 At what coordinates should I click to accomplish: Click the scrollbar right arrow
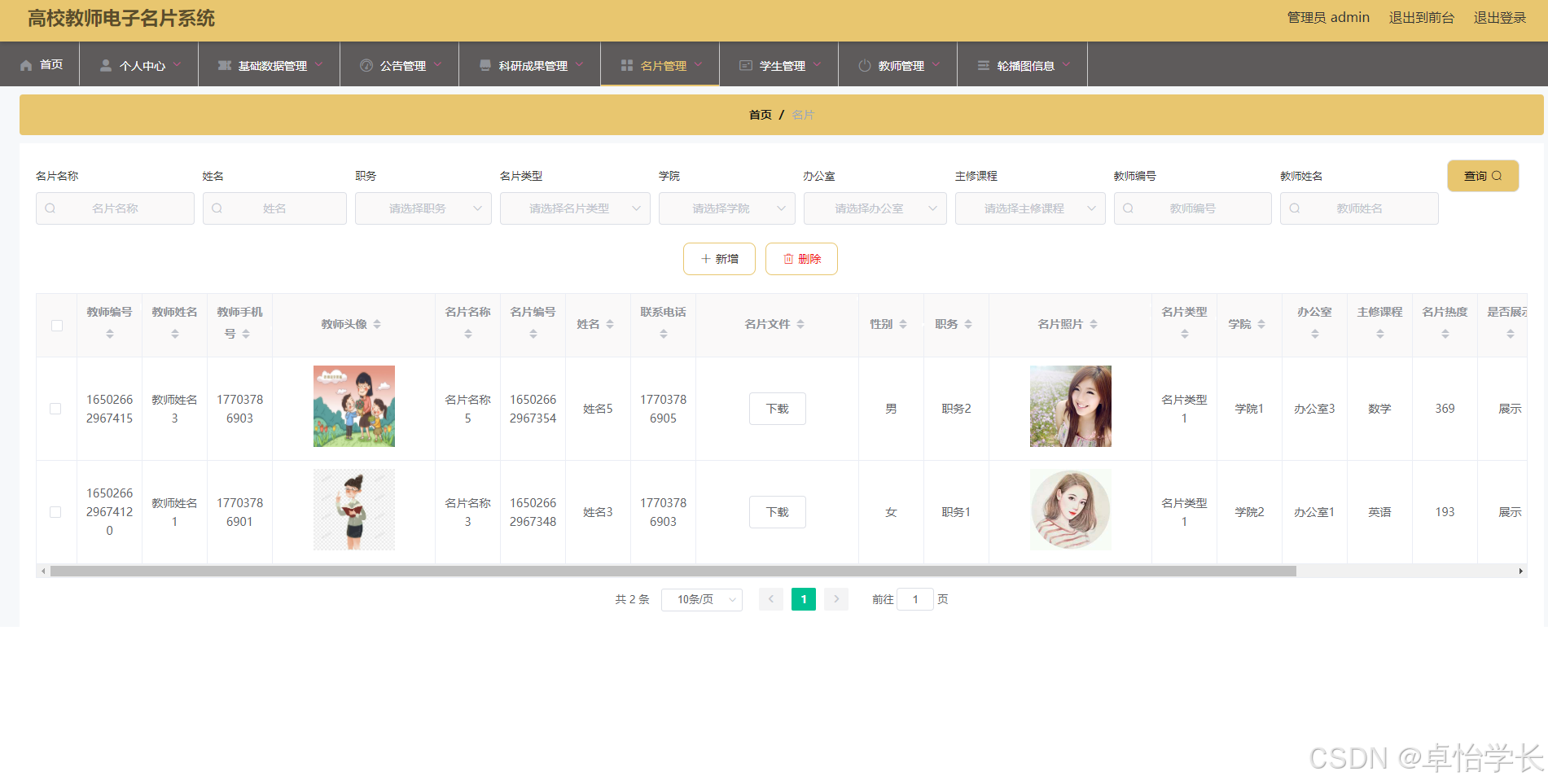pyautogui.click(x=1521, y=572)
